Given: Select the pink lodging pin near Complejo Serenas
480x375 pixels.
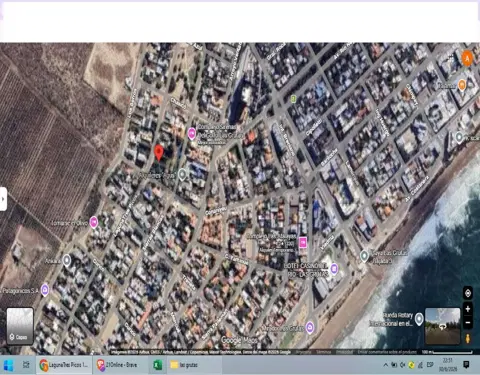Looking at the screenshot, I should click(191, 134).
